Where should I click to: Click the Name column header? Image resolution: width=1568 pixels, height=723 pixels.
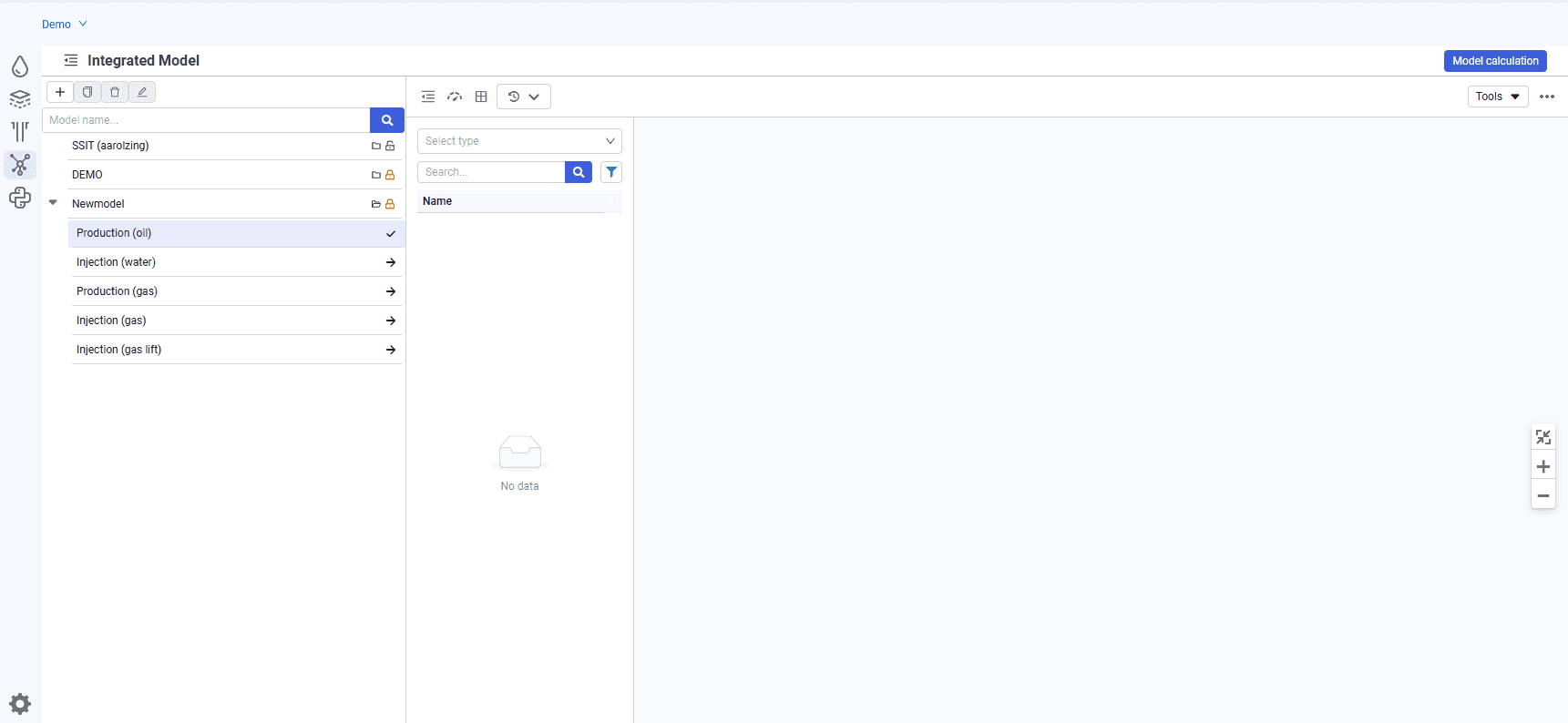click(510, 201)
